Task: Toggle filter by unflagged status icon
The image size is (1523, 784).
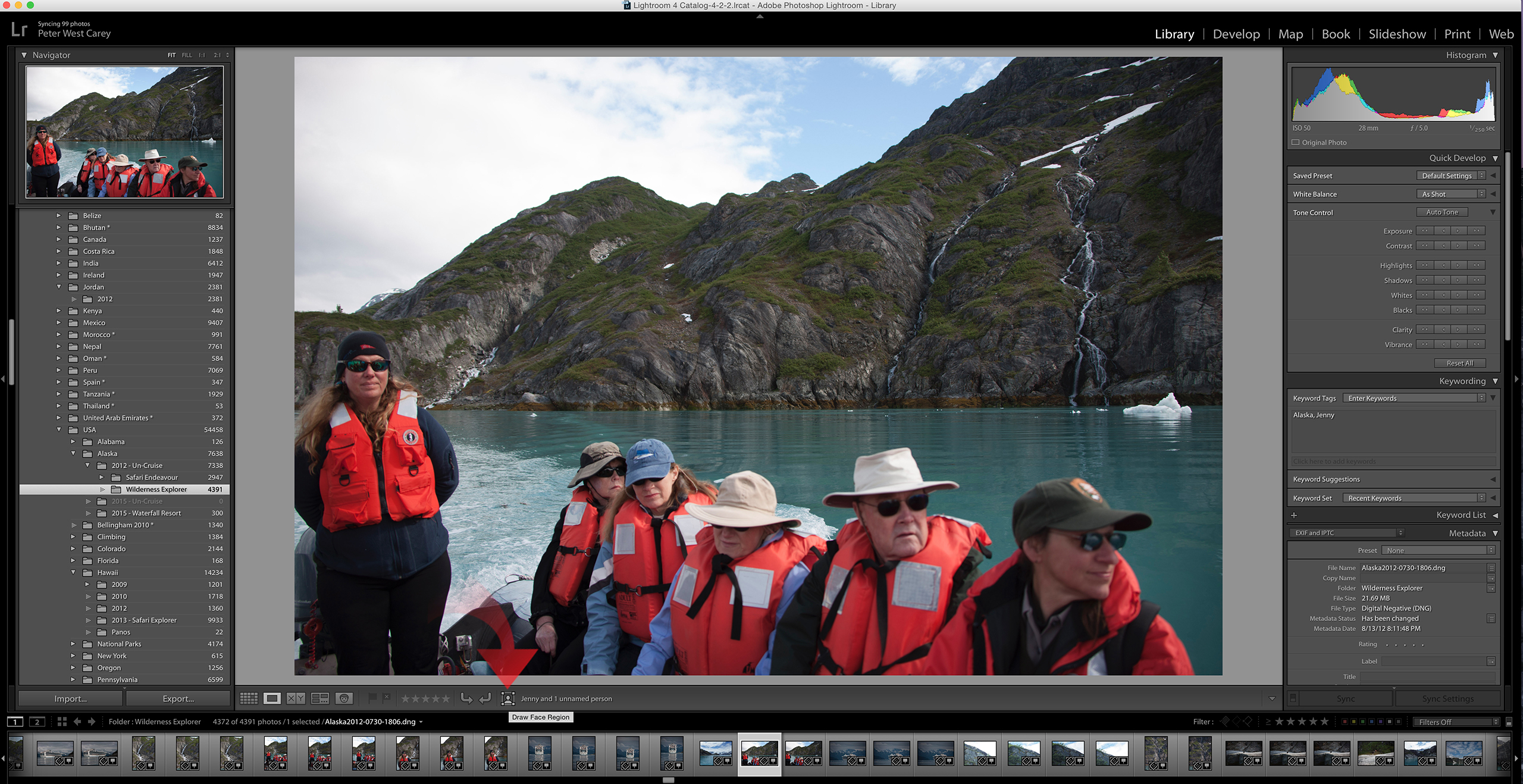Action: [1237, 722]
